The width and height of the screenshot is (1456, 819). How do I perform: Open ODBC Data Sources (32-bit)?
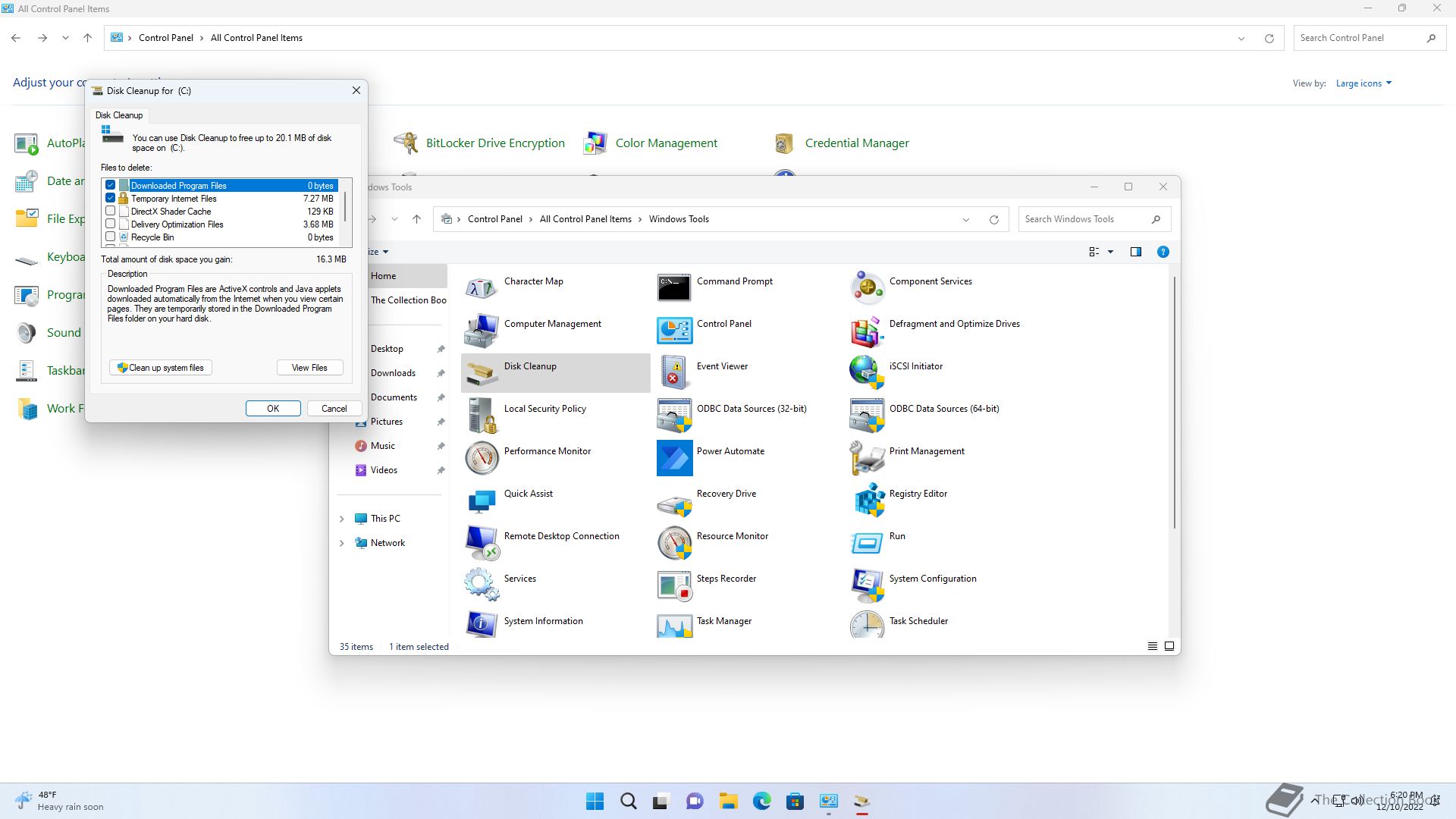(x=674, y=415)
